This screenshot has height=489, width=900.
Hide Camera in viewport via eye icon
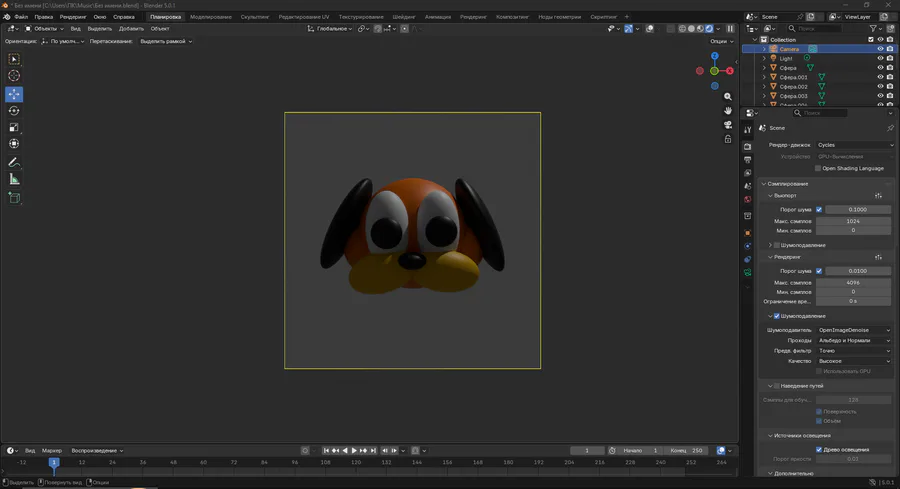880,49
